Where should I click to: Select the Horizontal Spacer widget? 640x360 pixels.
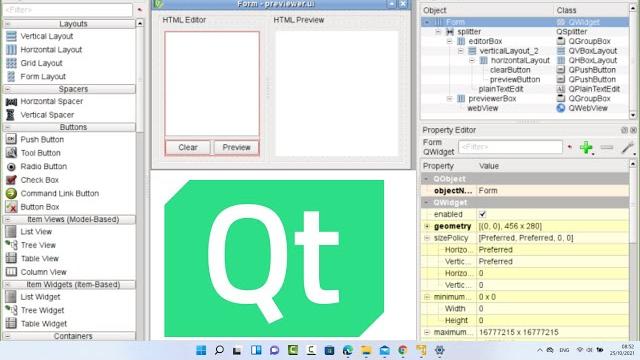click(x=51, y=101)
